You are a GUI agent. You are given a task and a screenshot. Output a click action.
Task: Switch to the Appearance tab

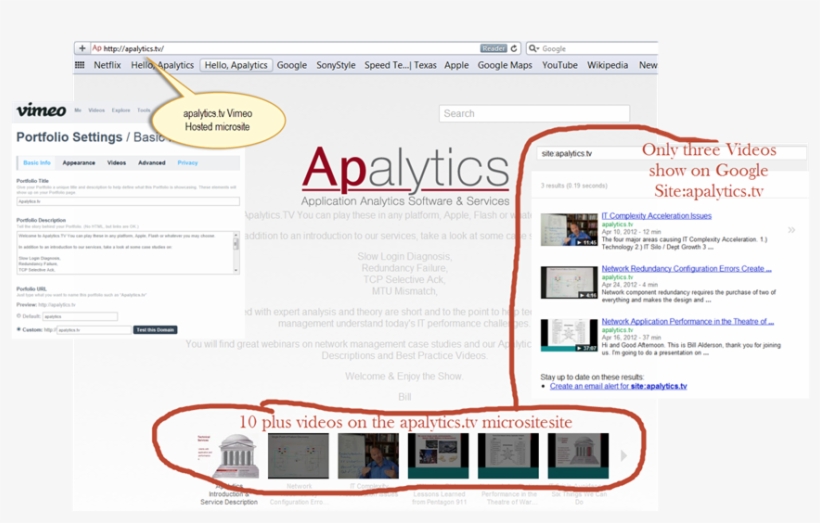point(79,163)
